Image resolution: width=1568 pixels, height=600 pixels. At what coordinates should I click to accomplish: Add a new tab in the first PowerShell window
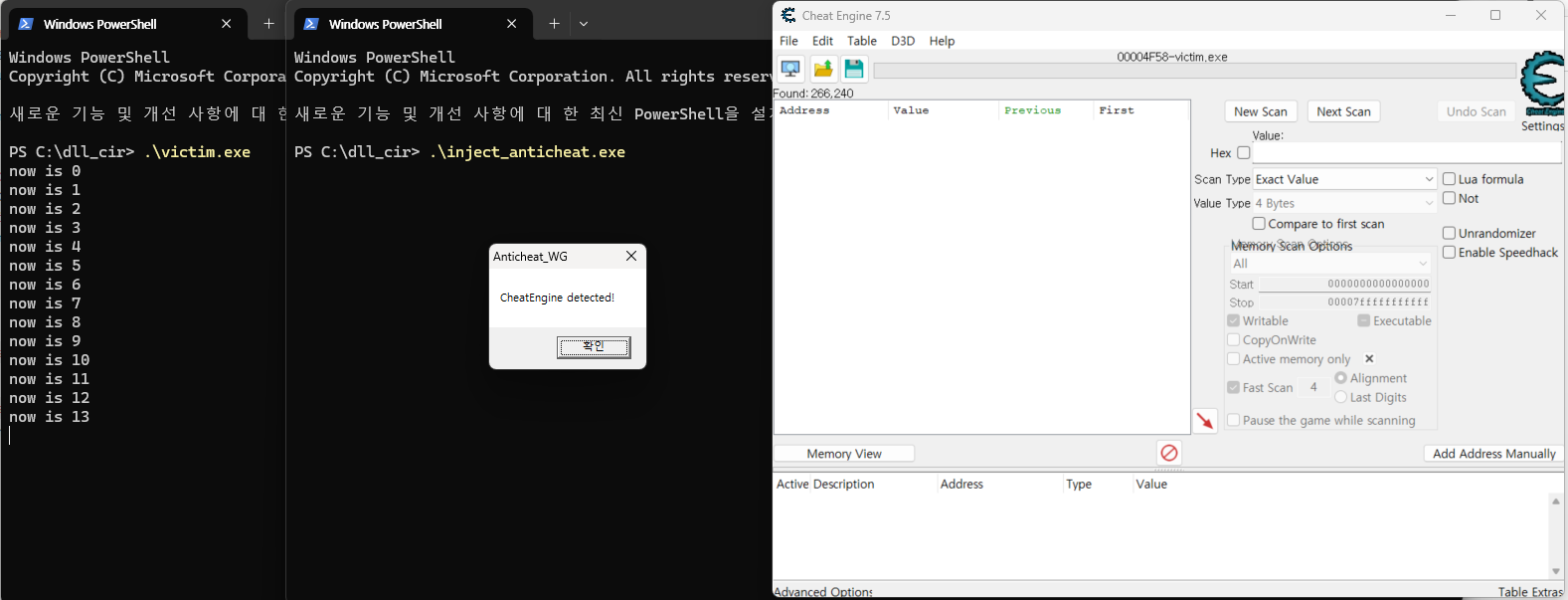pos(268,24)
